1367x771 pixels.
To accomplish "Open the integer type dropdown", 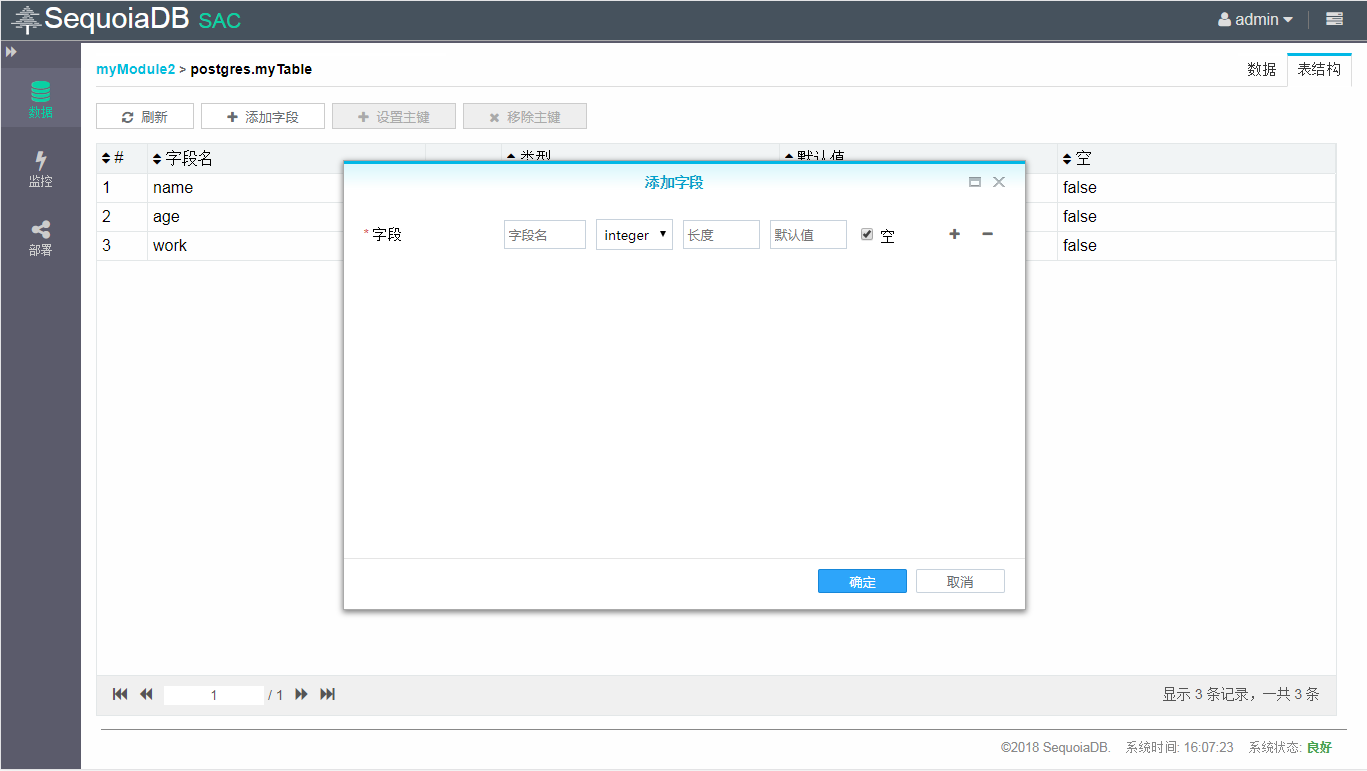I will (634, 235).
